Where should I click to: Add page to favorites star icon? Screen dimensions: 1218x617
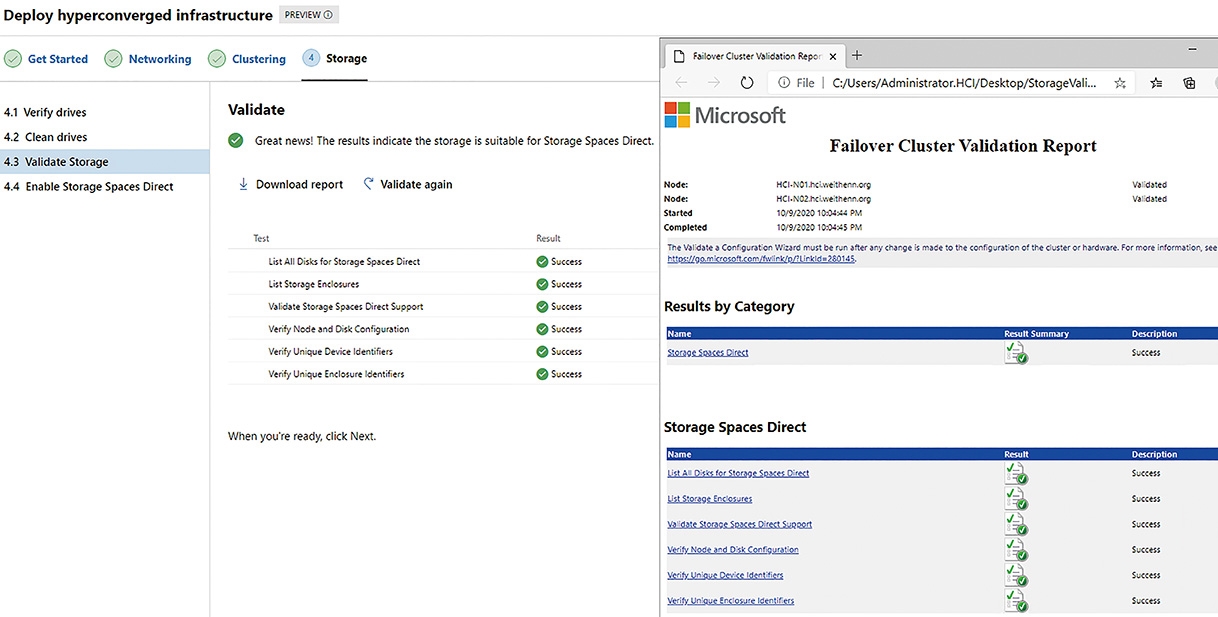[x=1120, y=83]
